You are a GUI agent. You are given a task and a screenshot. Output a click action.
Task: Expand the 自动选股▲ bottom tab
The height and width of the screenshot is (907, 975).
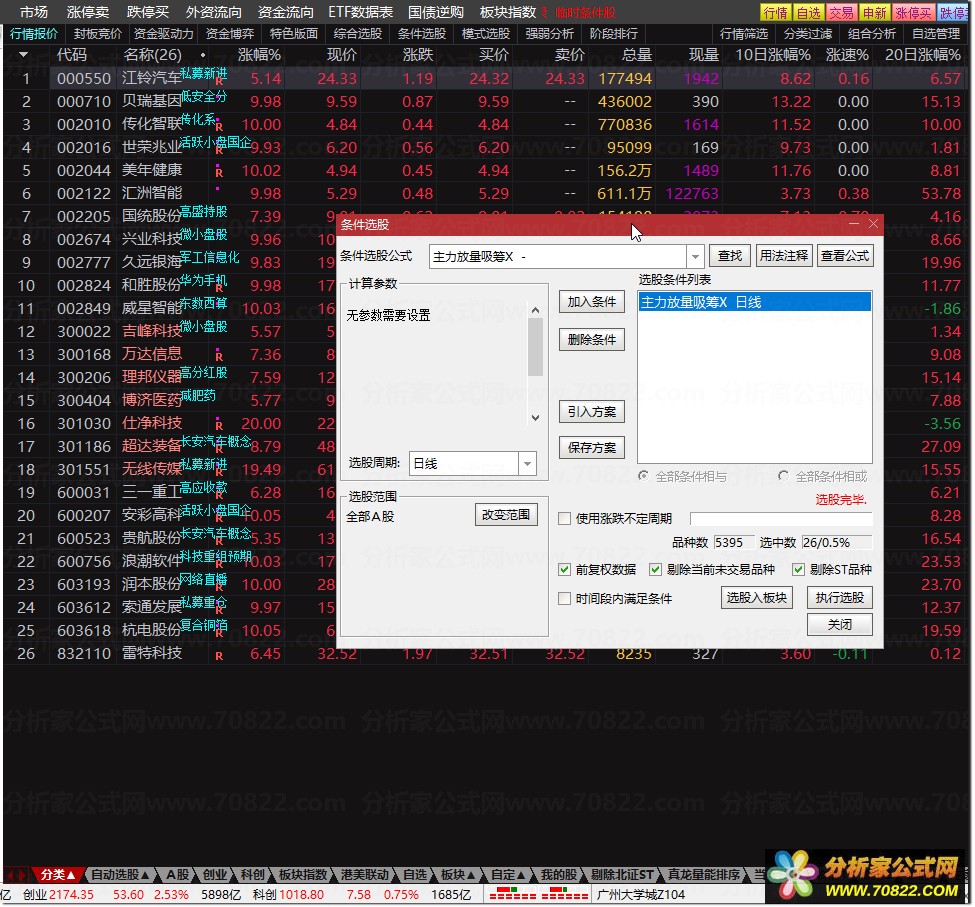click(120, 875)
